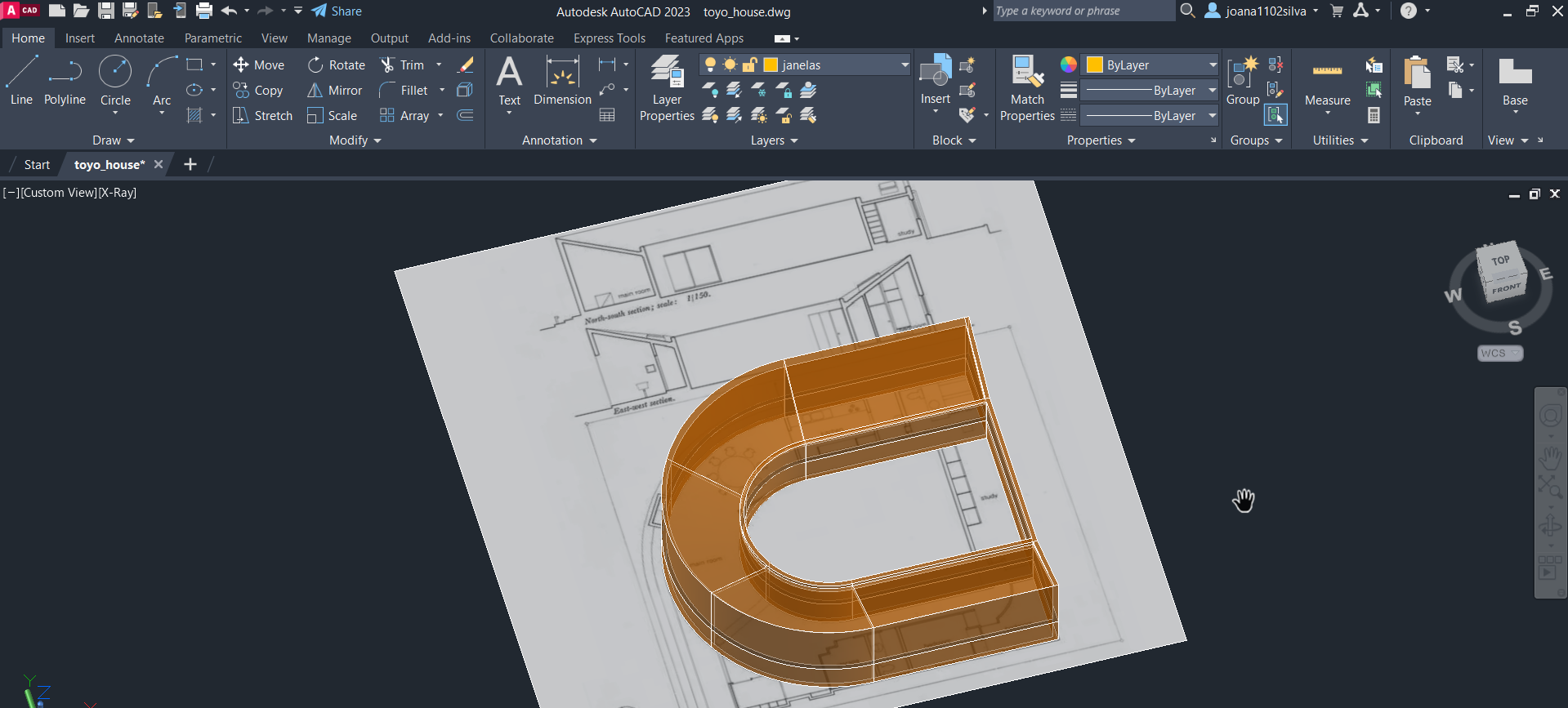Open the janelas layer dropdown list
Image resolution: width=1568 pixels, height=708 pixels.
(905, 65)
